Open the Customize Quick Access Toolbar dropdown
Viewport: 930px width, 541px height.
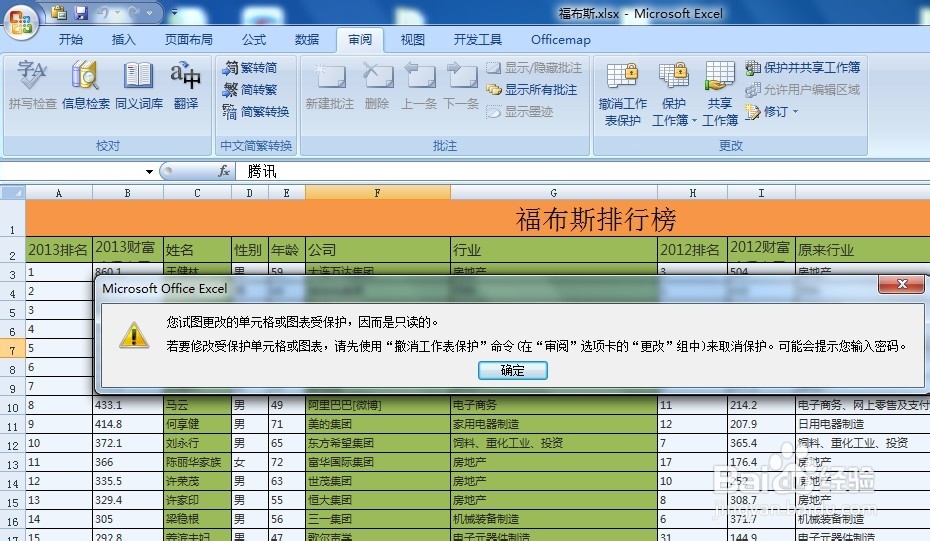click(x=174, y=12)
